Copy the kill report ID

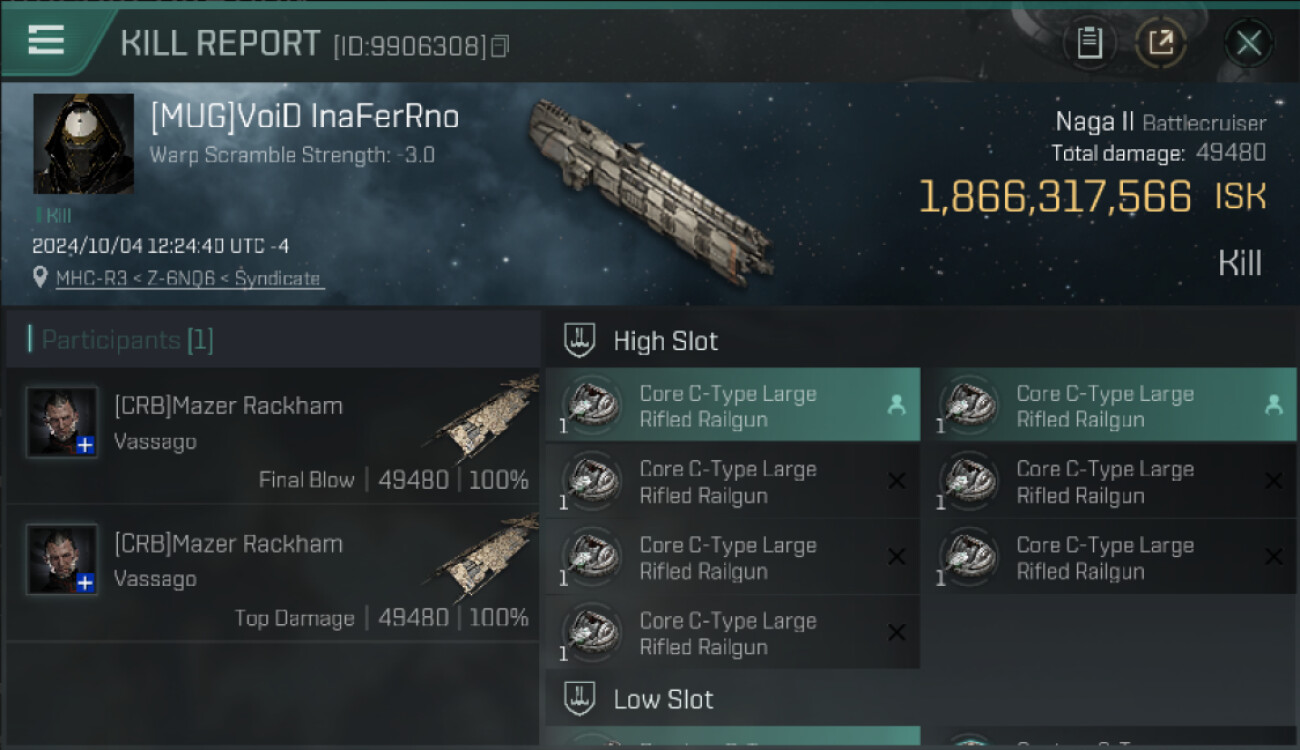[500, 45]
